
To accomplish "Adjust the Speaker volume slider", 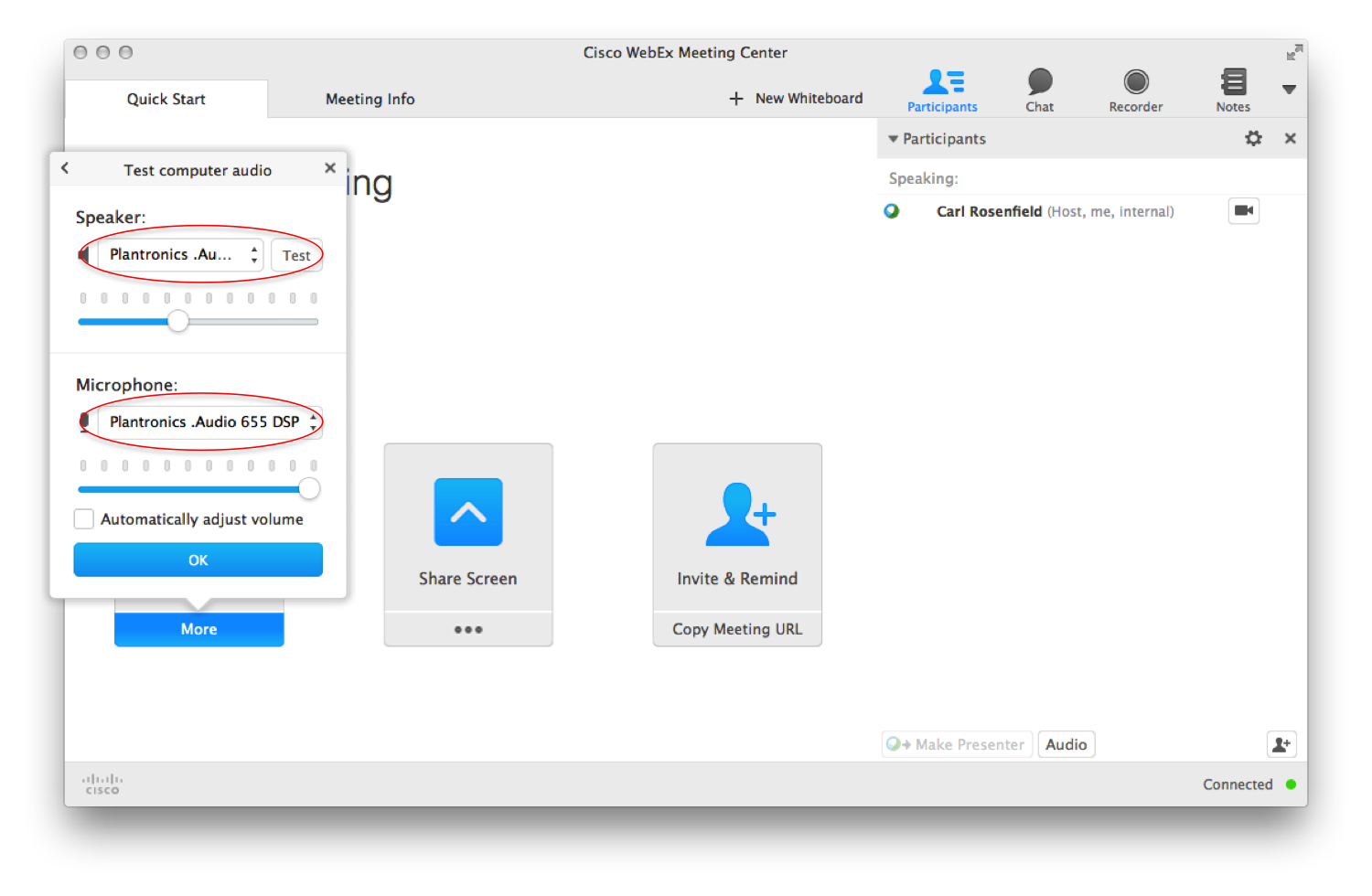I will tap(178, 321).
